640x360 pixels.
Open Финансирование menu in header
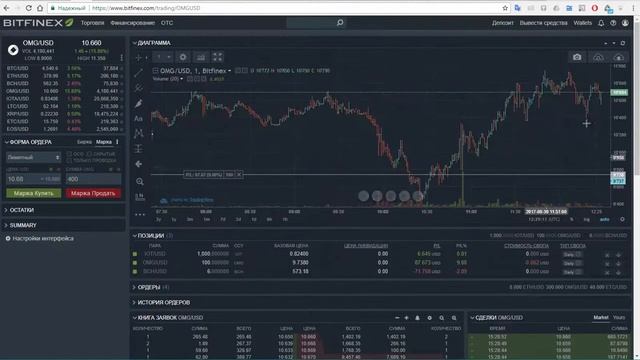point(133,23)
